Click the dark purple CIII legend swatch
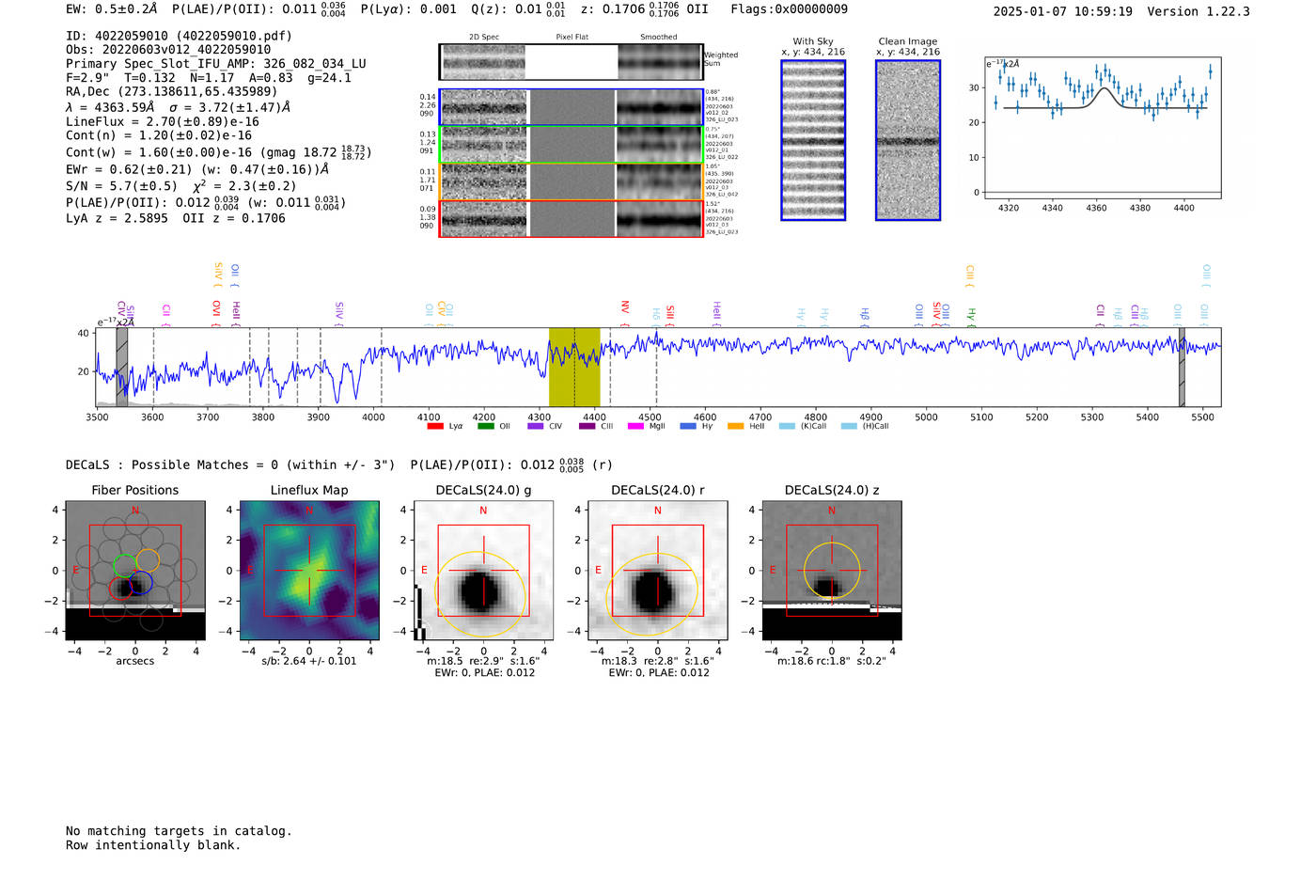Image resolution: width=1316 pixels, height=896 pixels. 587,427
